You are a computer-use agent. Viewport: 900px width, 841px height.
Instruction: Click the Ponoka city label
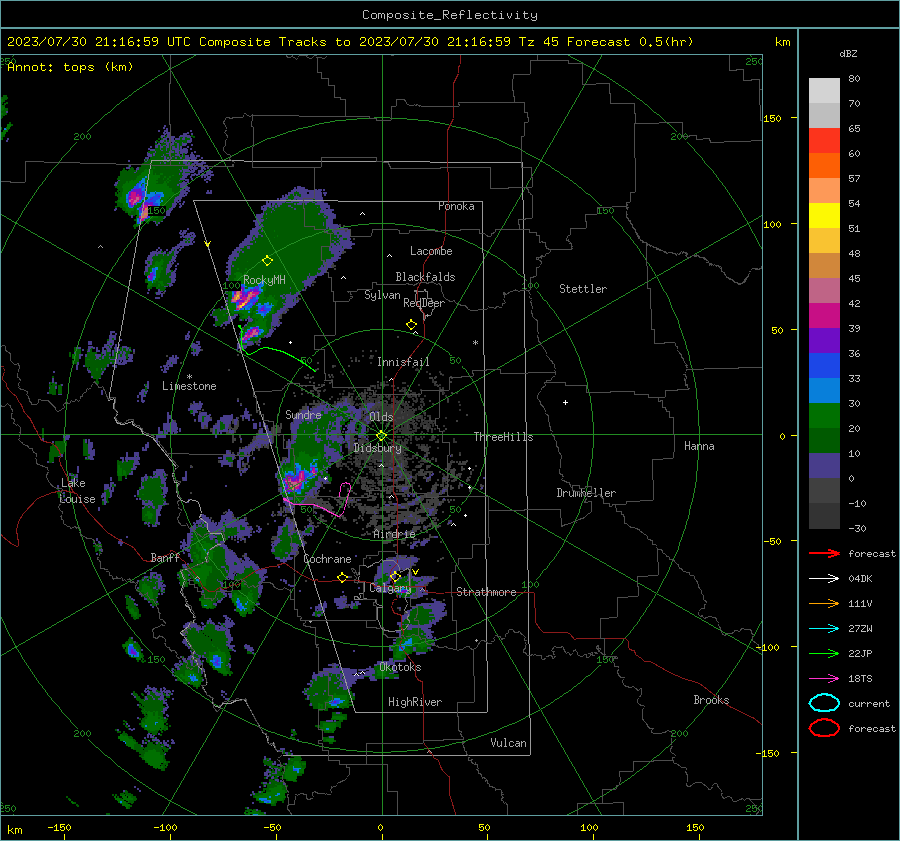click(456, 206)
